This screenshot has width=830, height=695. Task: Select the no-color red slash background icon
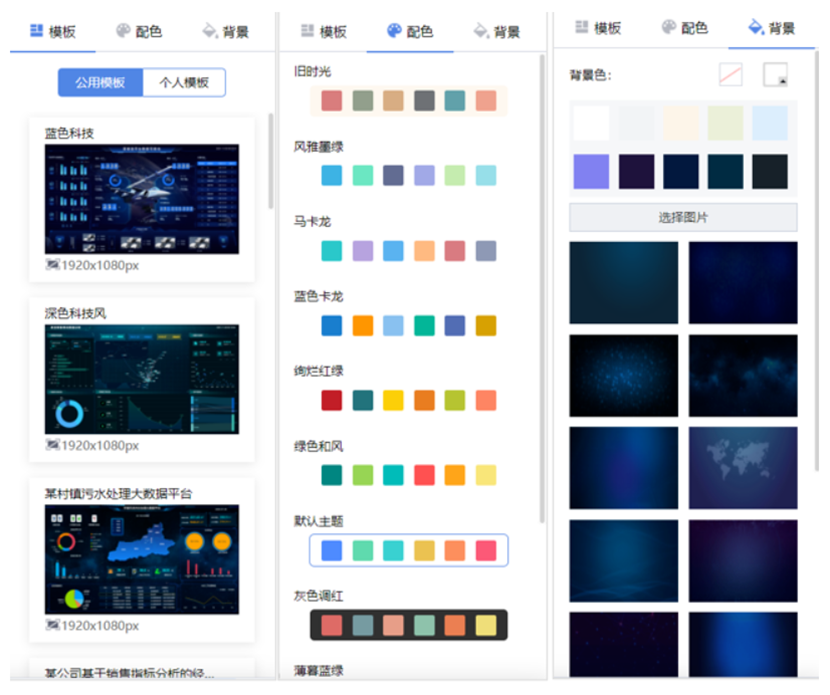click(731, 75)
